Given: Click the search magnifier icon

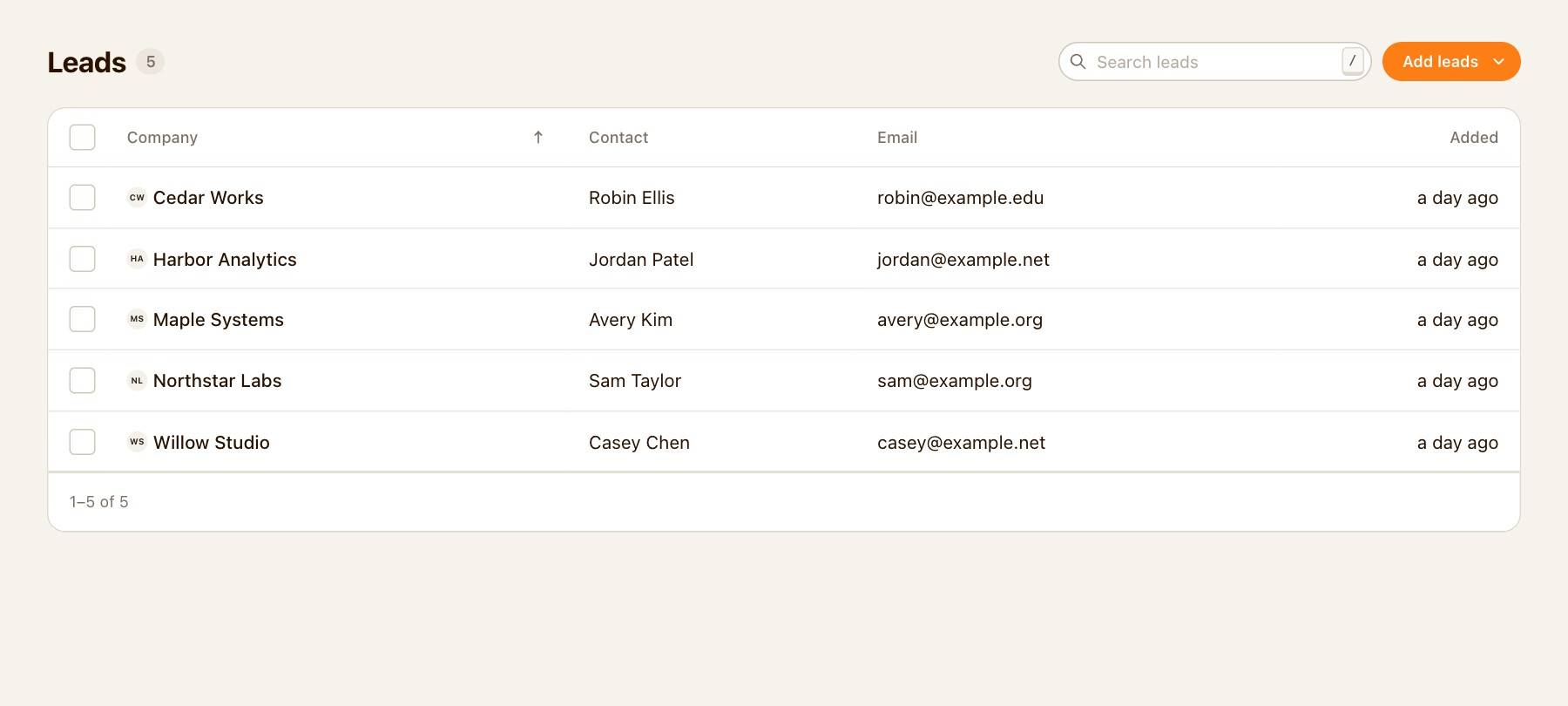Looking at the screenshot, I should click(1078, 62).
